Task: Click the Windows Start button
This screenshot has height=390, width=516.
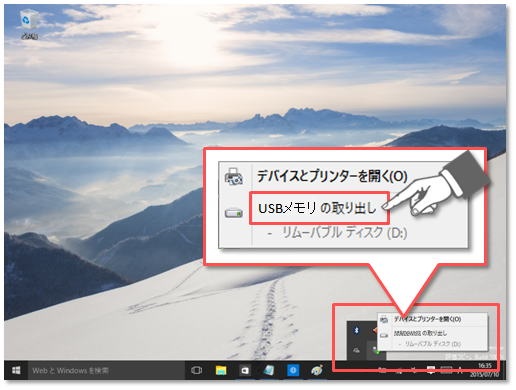Action: (16, 371)
